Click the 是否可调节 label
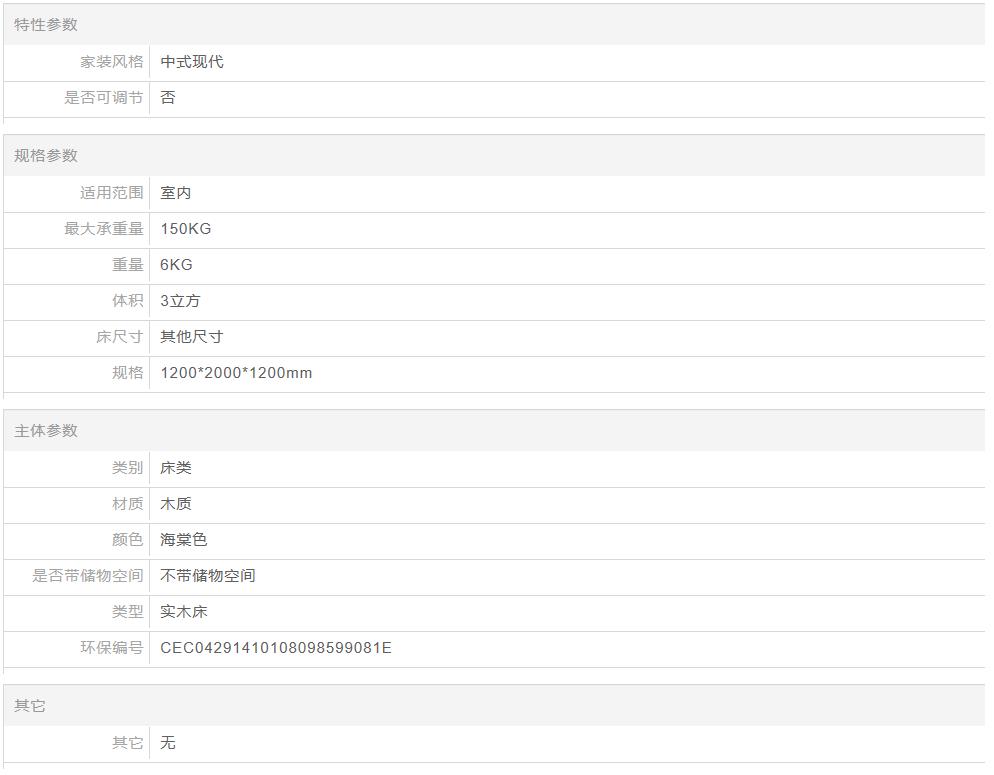Image resolution: width=994 pixels, height=775 pixels. (104, 98)
